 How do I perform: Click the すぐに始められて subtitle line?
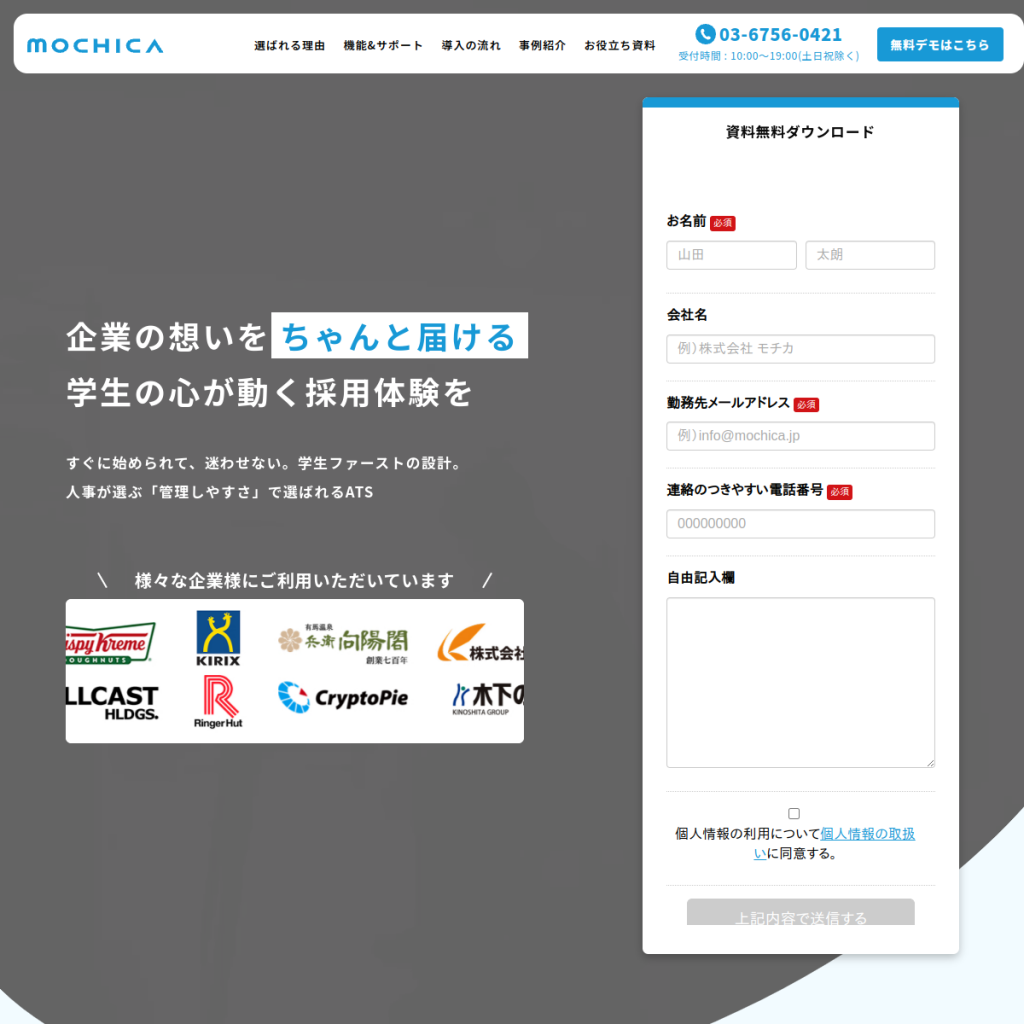[x=266, y=463]
